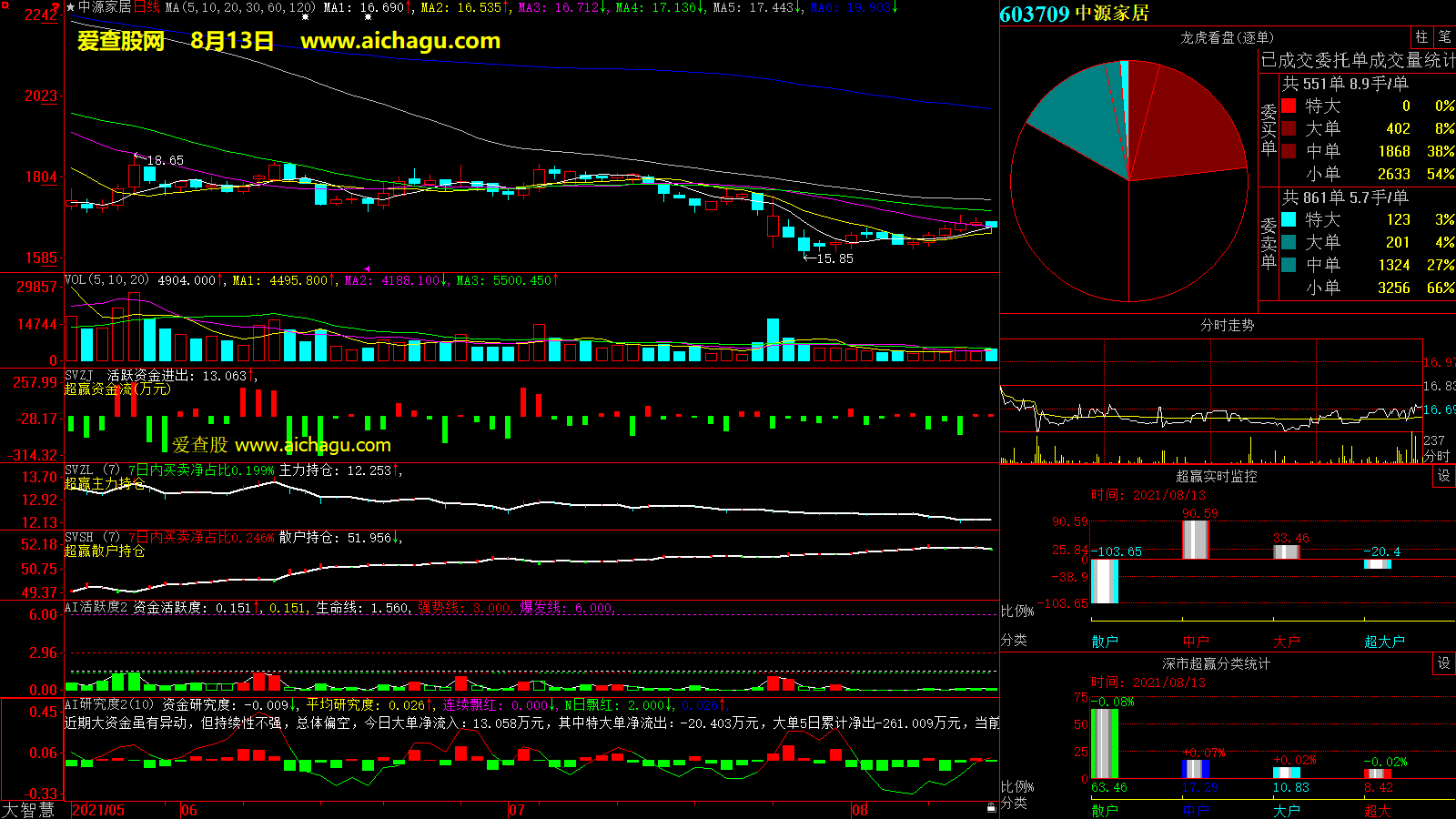Image resolution: width=1456 pixels, height=819 pixels.
Task: Select the 超大户 category in 超赢实时监控
Action: [x=1383, y=642]
